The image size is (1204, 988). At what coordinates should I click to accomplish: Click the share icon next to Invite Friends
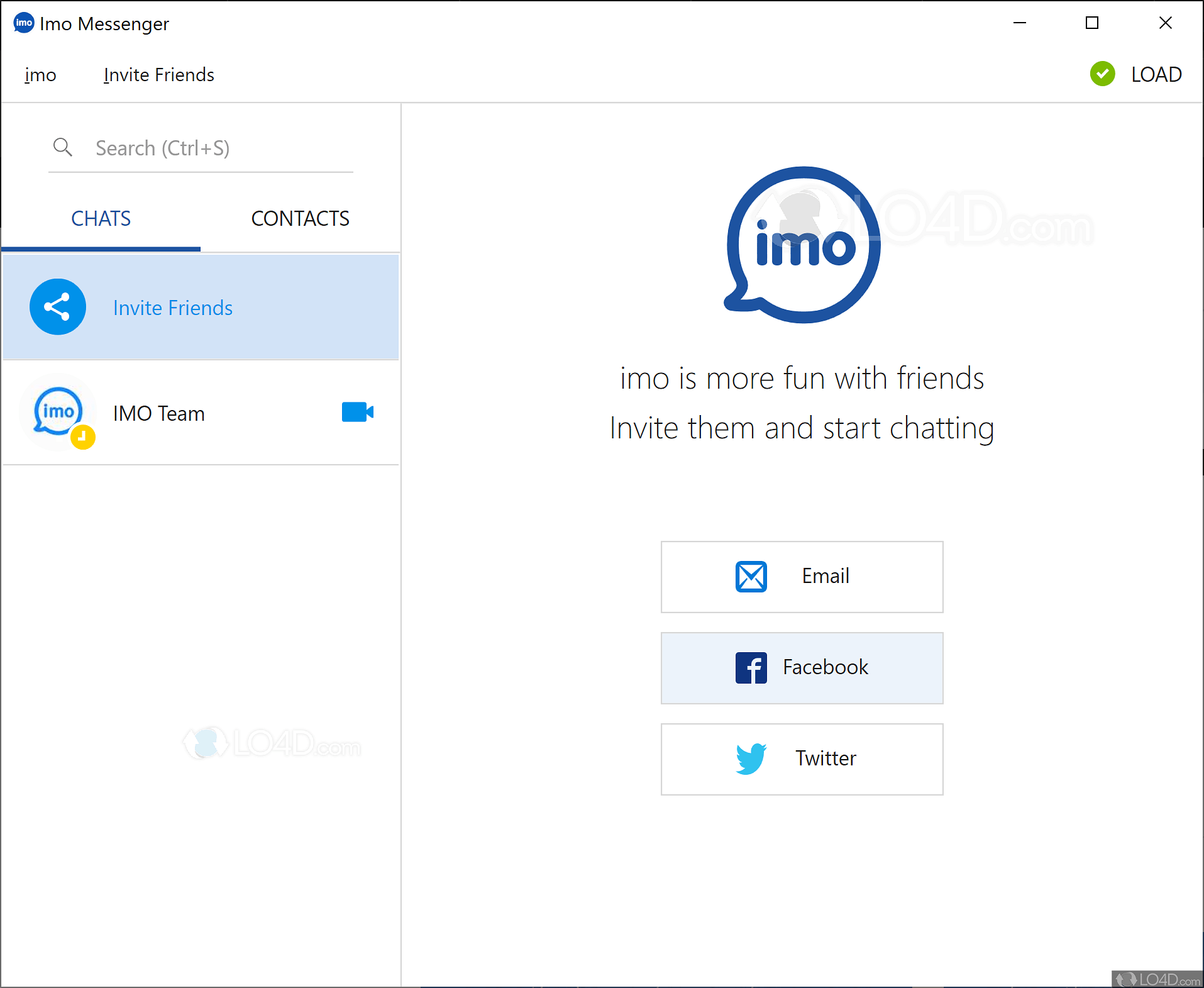pos(57,307)
